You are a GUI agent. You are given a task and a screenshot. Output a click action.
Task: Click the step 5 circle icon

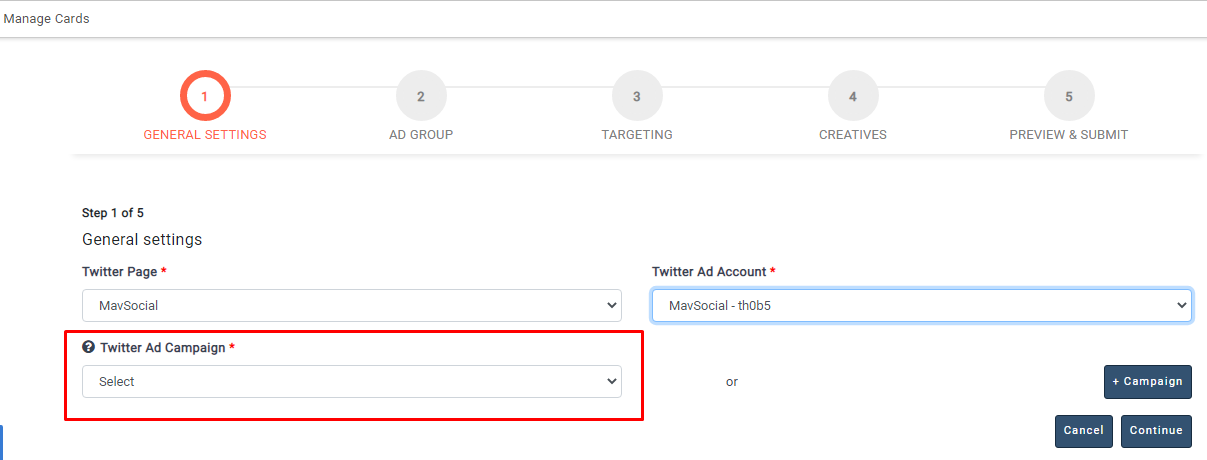pos(1069,97)
